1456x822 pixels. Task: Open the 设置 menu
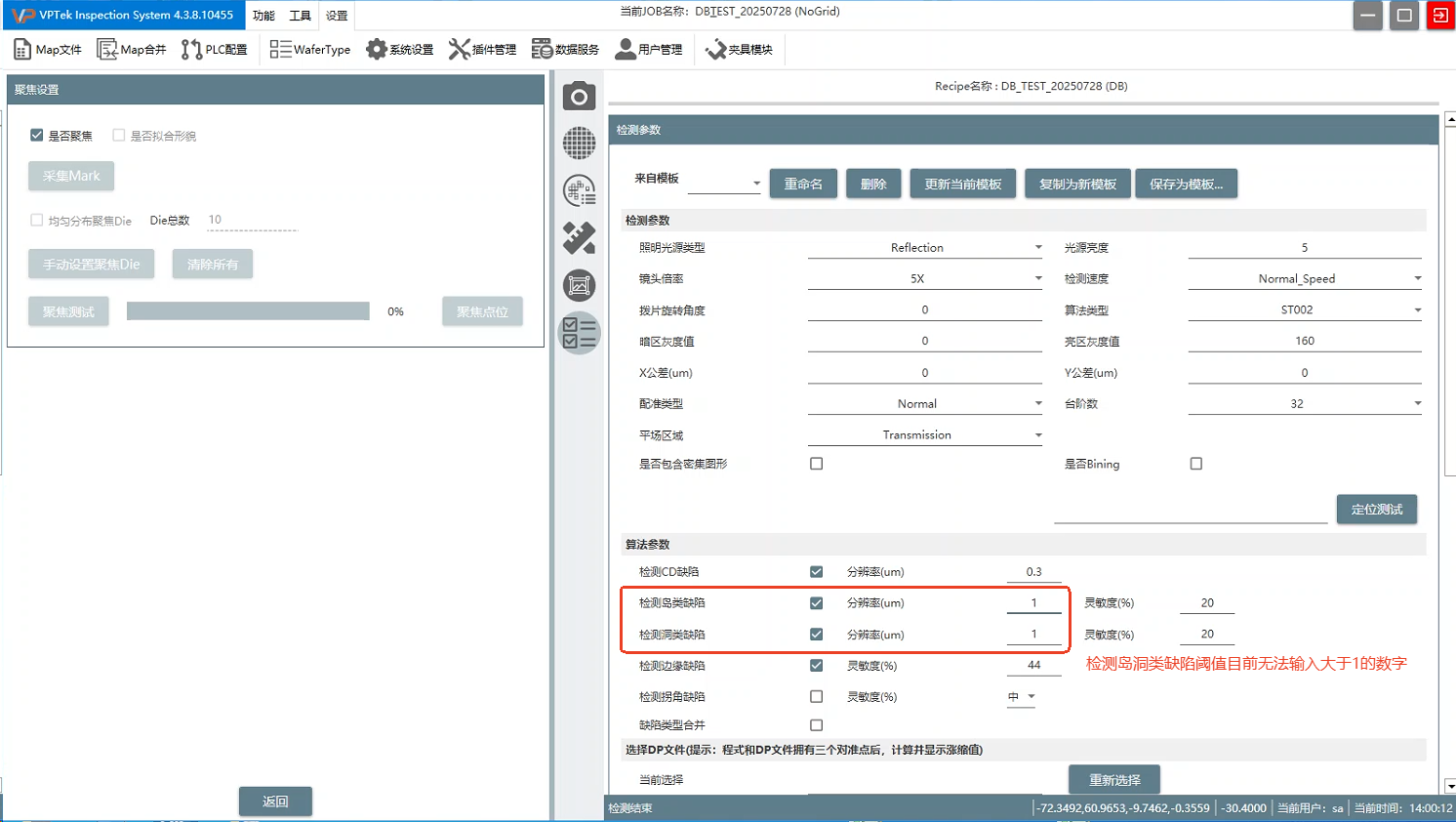[x=337, y=16]
